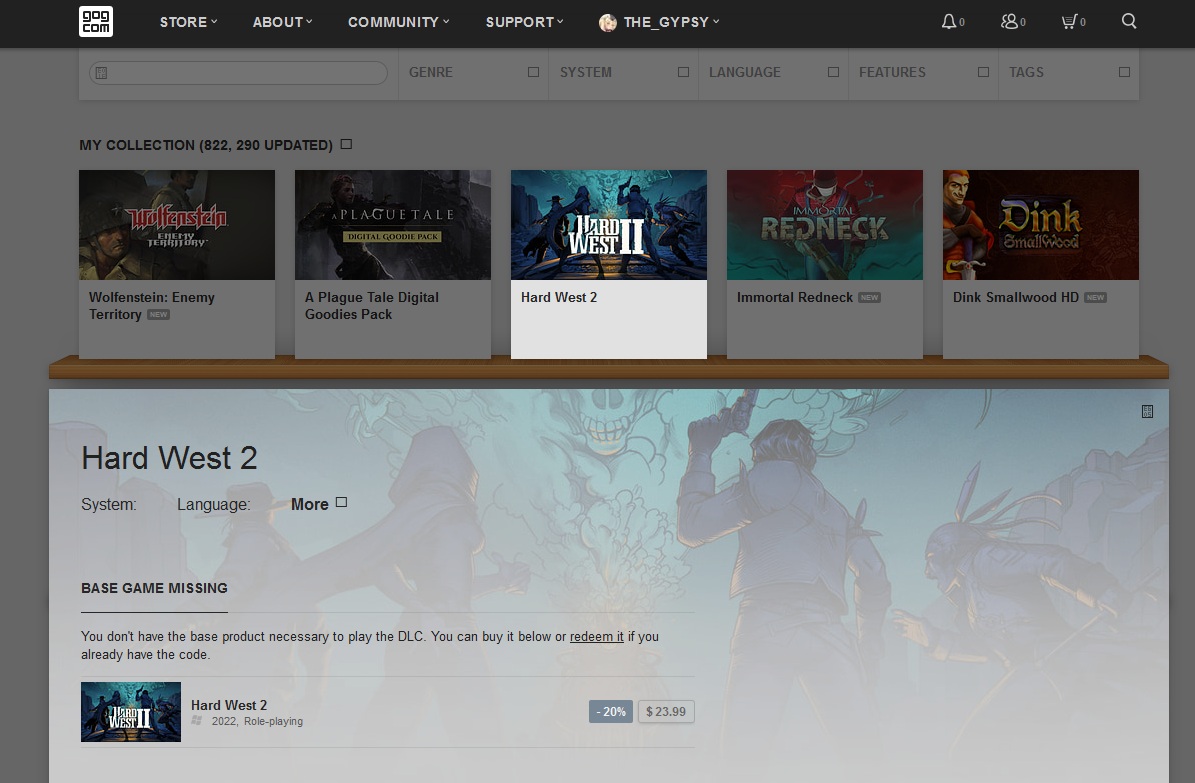Click the NEW badge on the Wolfenstein card
Screen dimensions: 1195x783
[159, 314]
